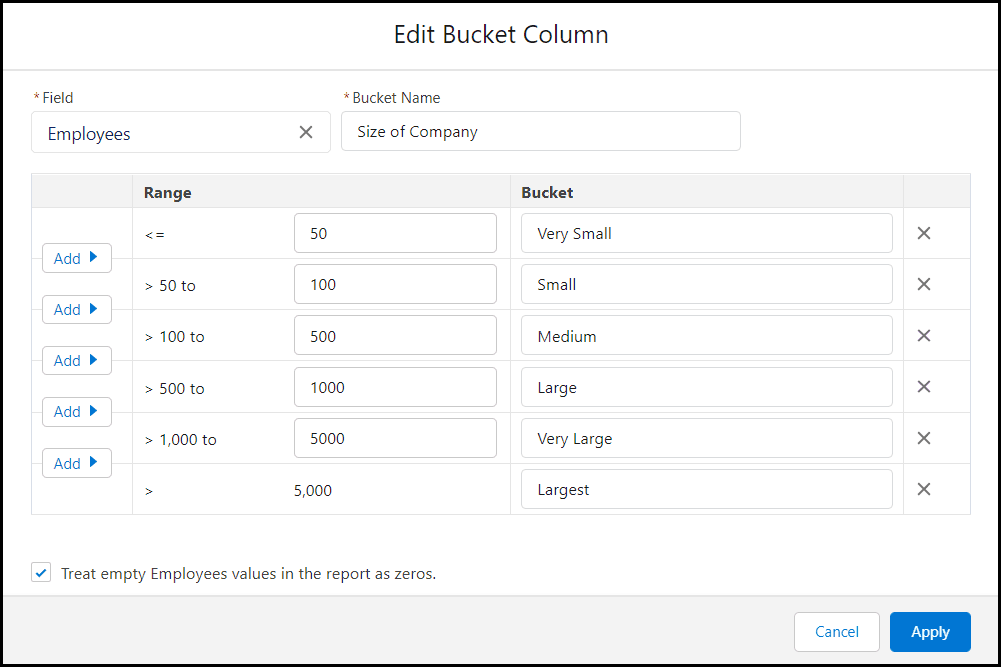This screenshot has width=1001, height=667.
Task: Select the "> 1,000 to" range label
Action: point(181,440)
